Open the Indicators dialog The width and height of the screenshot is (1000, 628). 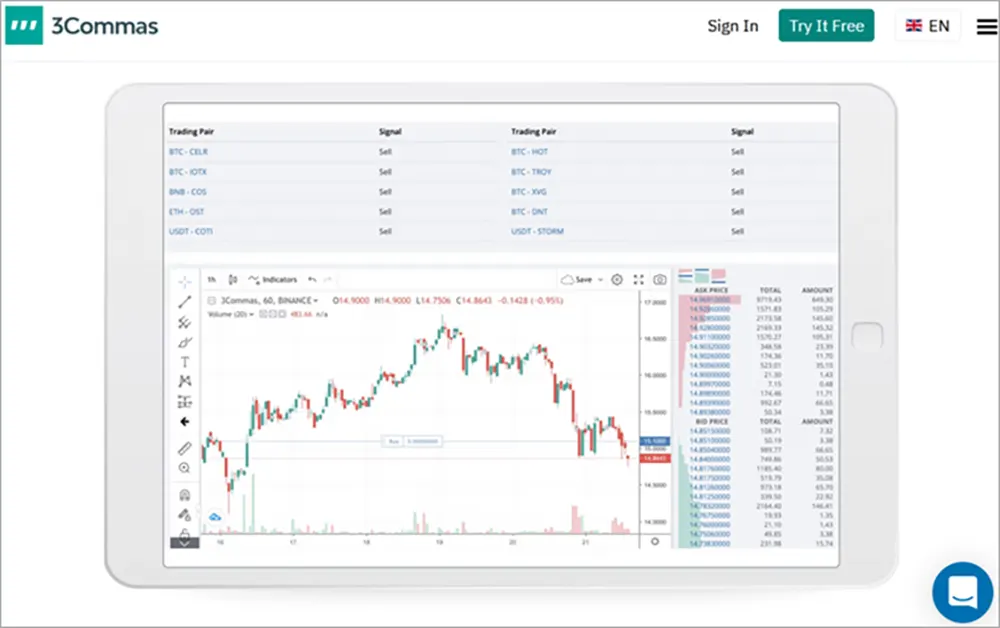[x=274, y=280]
